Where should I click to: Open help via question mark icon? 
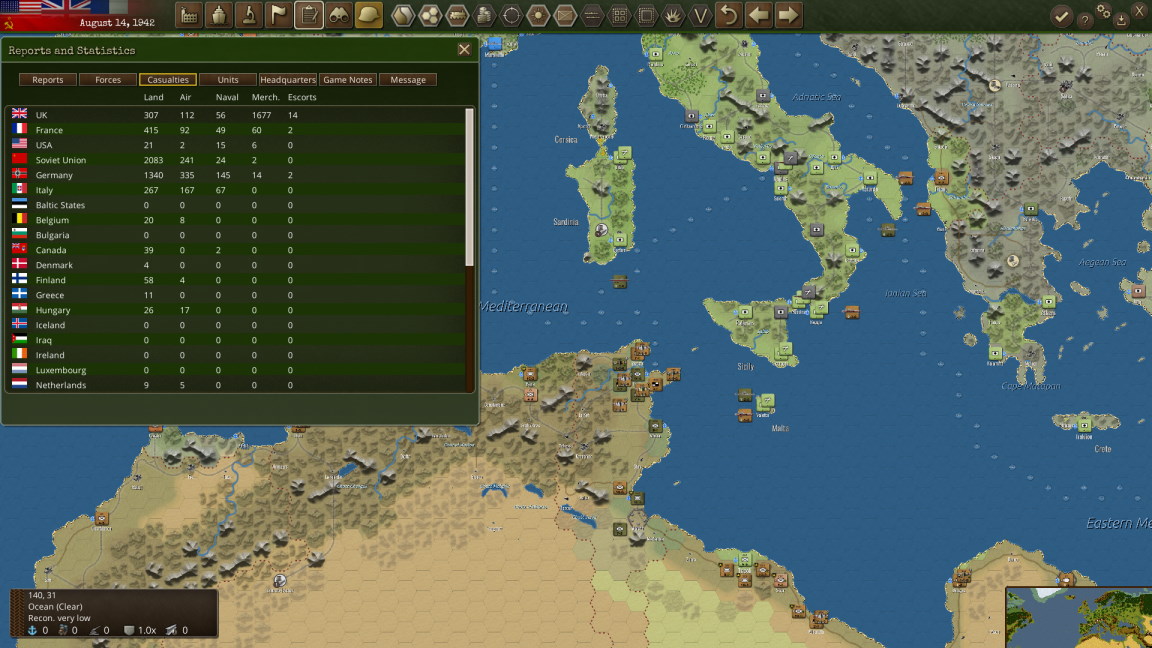pyautogui.click(x=1084, y=21)
